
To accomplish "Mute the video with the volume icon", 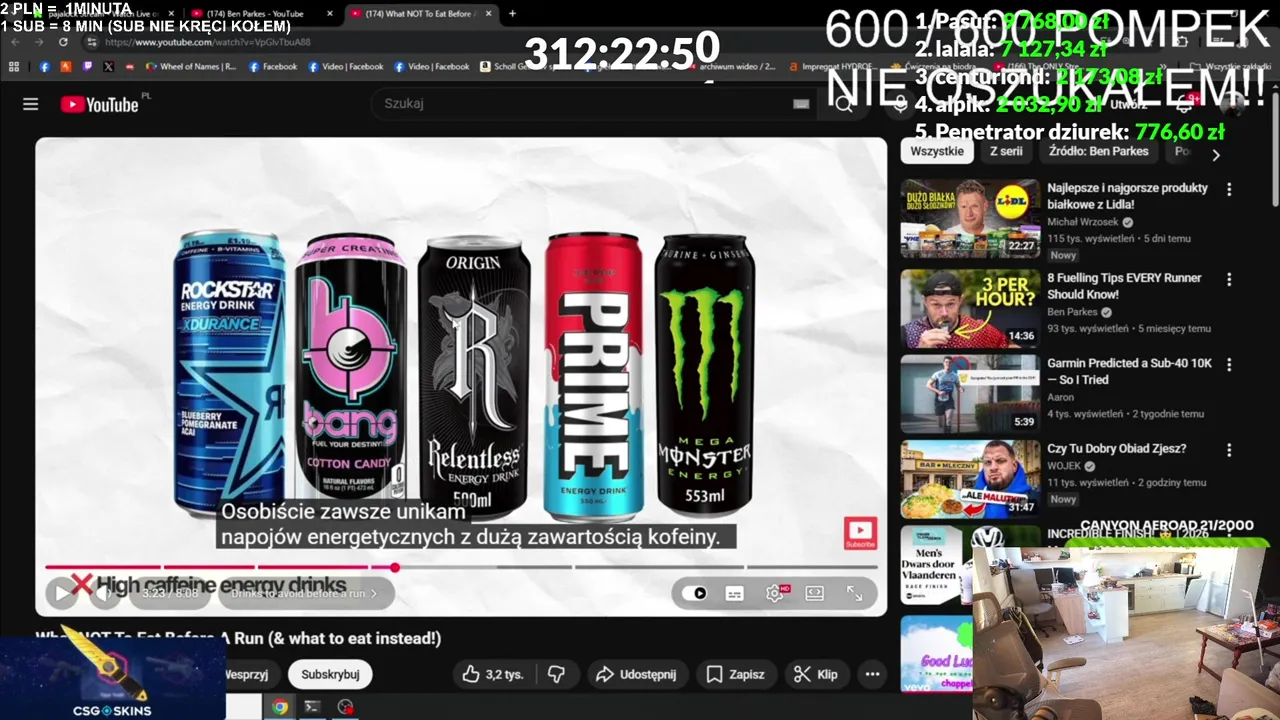I will pyautogui.click(x=104, y=593).
